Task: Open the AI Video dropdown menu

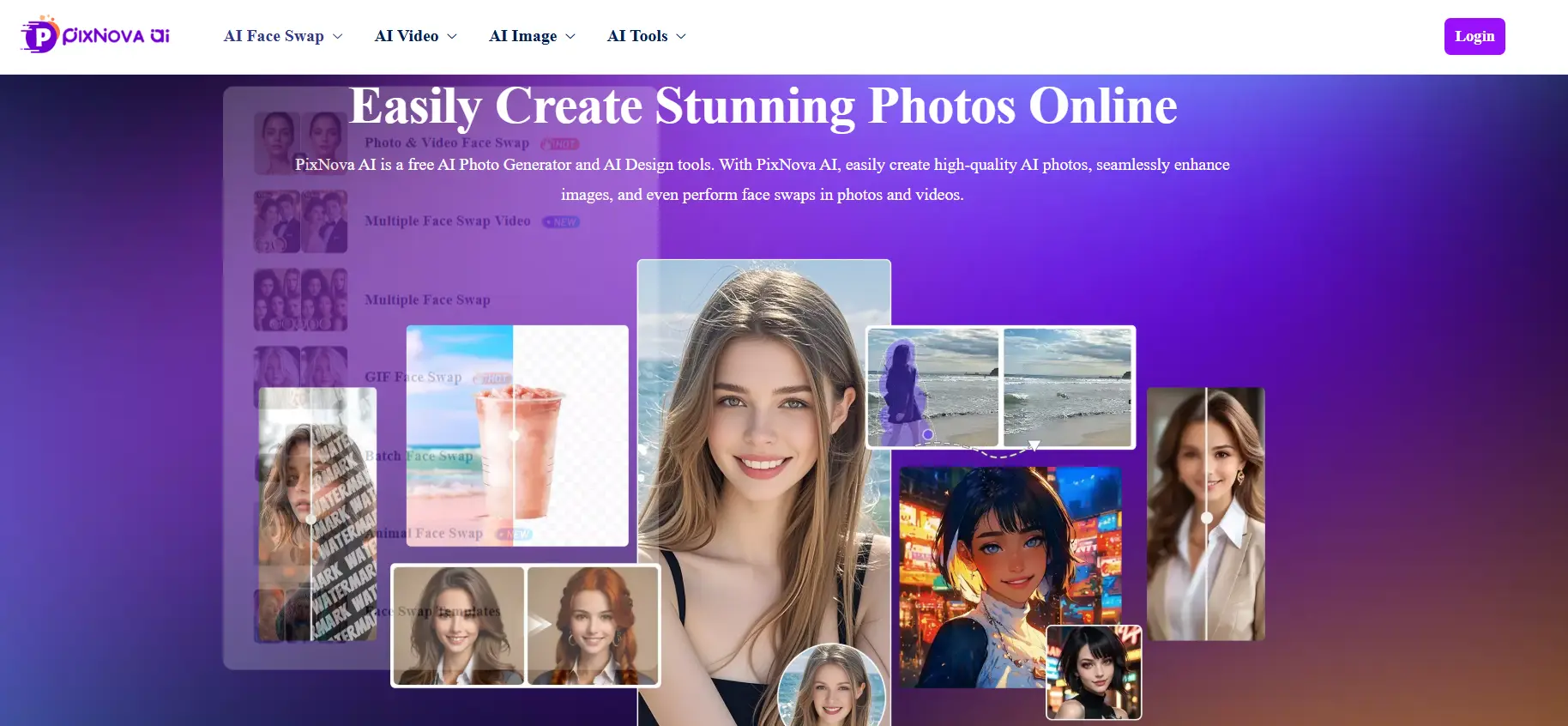Action: [415, 36]
